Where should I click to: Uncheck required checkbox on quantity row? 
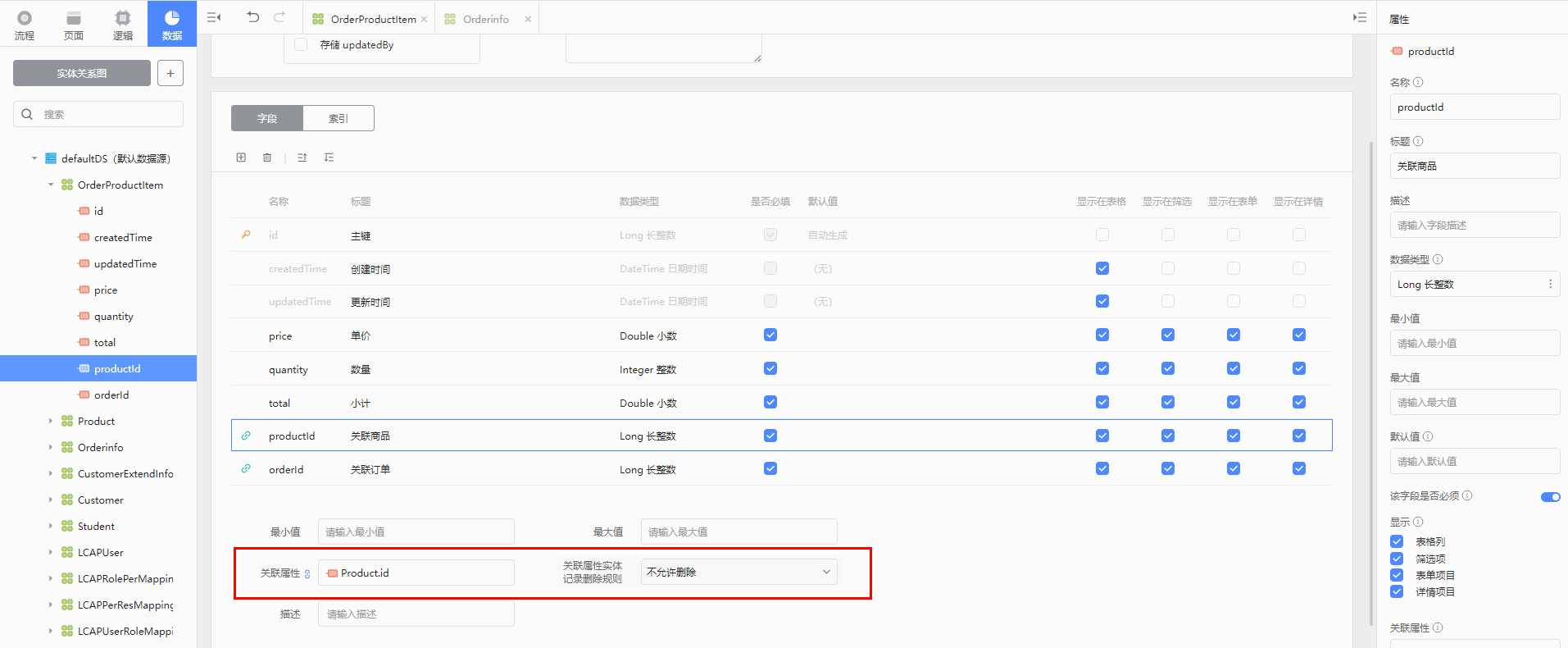click(770, 368)
